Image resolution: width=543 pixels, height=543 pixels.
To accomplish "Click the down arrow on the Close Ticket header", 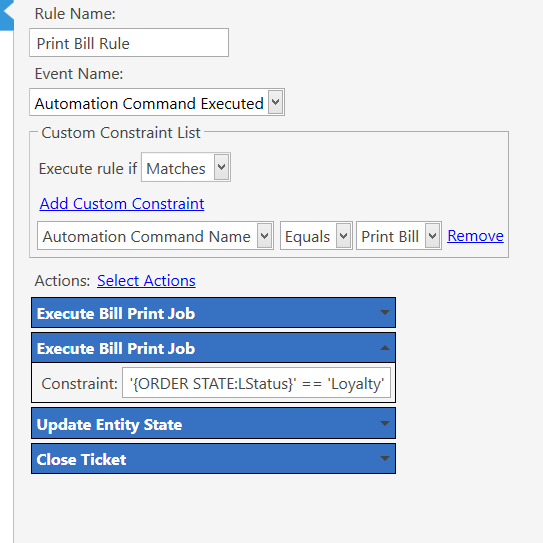I will (x=384, y=459).
